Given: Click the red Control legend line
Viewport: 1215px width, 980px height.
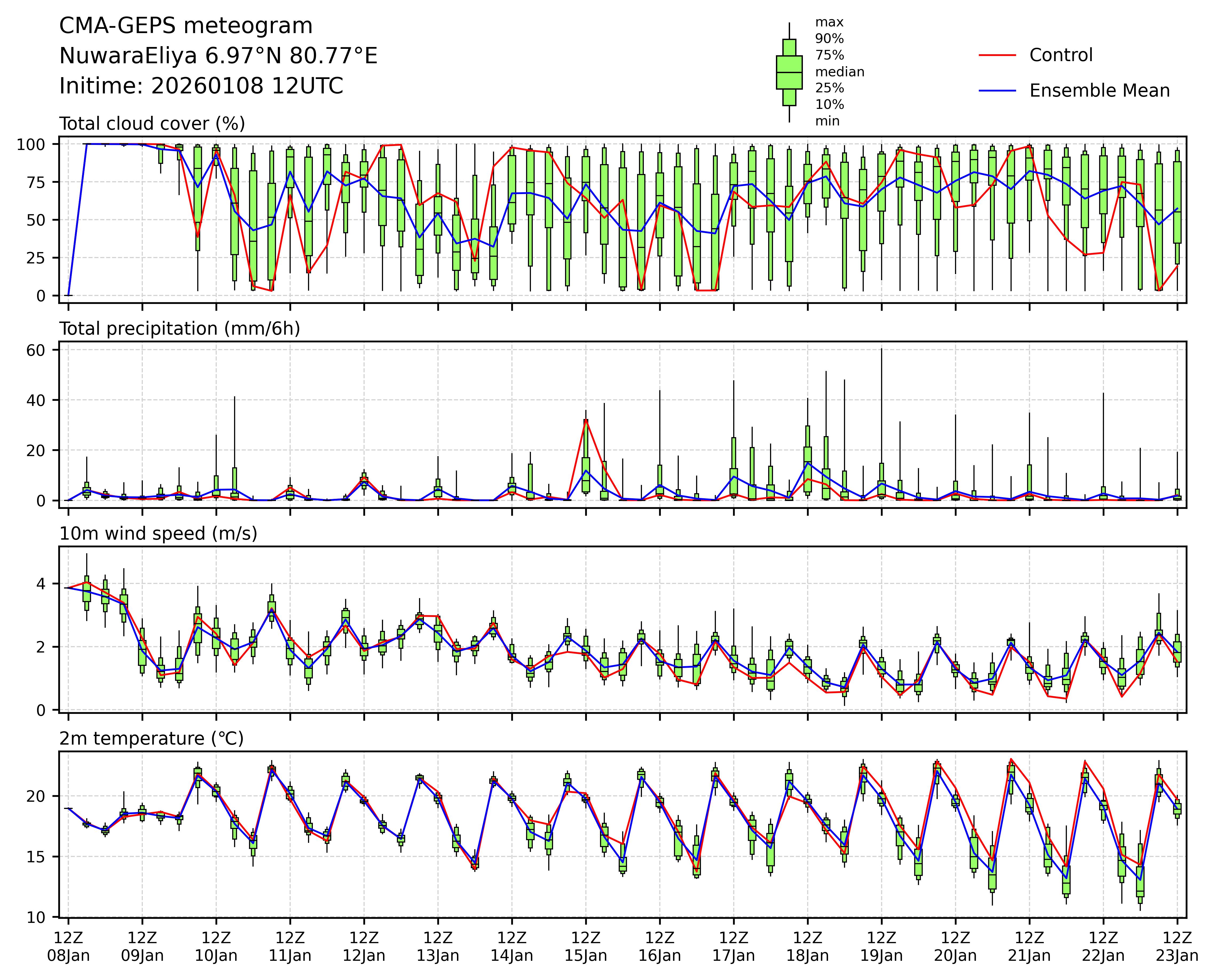Looking at the screenshot, I should point(997,55).
